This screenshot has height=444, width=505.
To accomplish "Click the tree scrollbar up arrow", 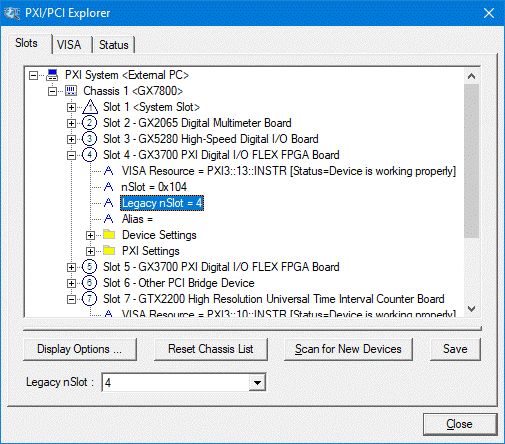I will (471, 76).
